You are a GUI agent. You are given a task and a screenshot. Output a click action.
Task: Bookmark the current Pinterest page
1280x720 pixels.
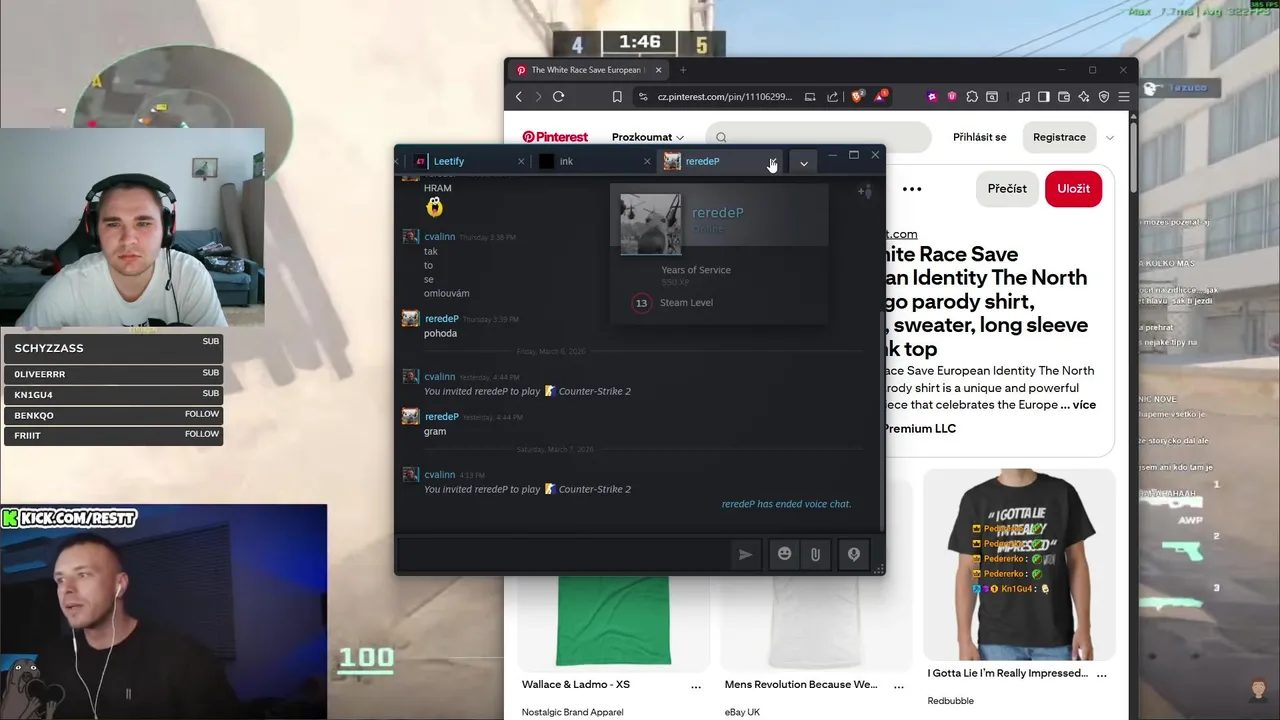(x=617, y=96)
